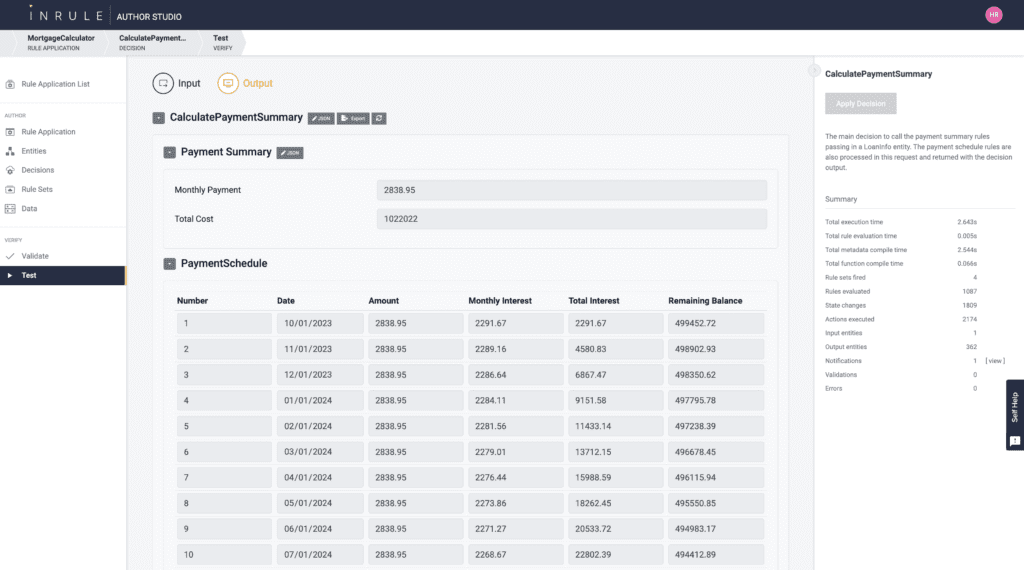
Task: Click the InRule logo in the header
Action: click(x=66, y=15)
